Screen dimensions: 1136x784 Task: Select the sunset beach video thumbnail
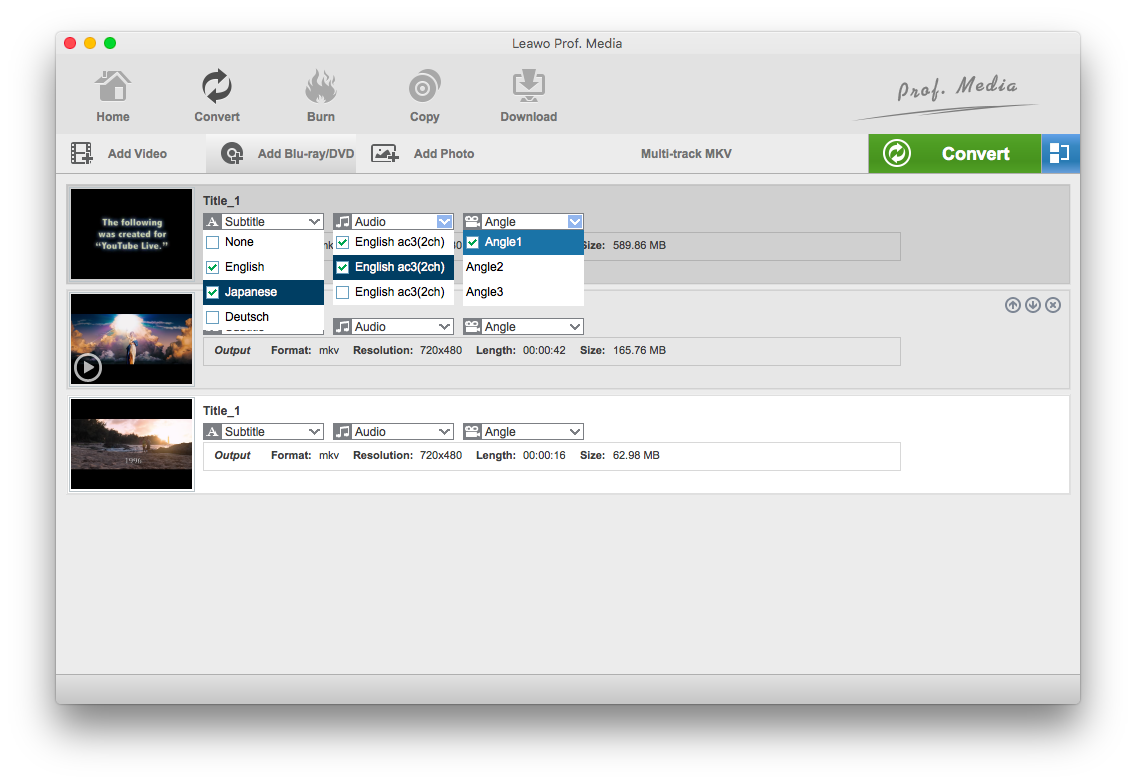pyautogui.click(x=132, y=444)
